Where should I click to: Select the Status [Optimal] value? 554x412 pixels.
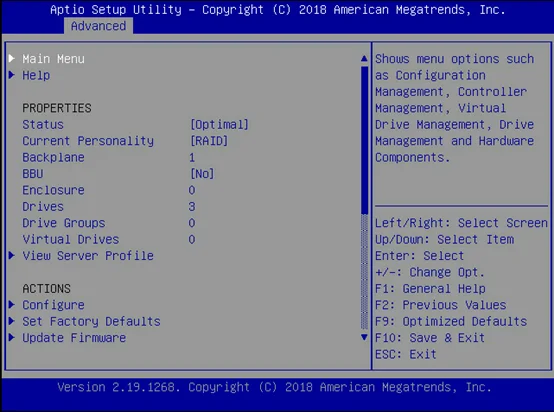[219, 124]
